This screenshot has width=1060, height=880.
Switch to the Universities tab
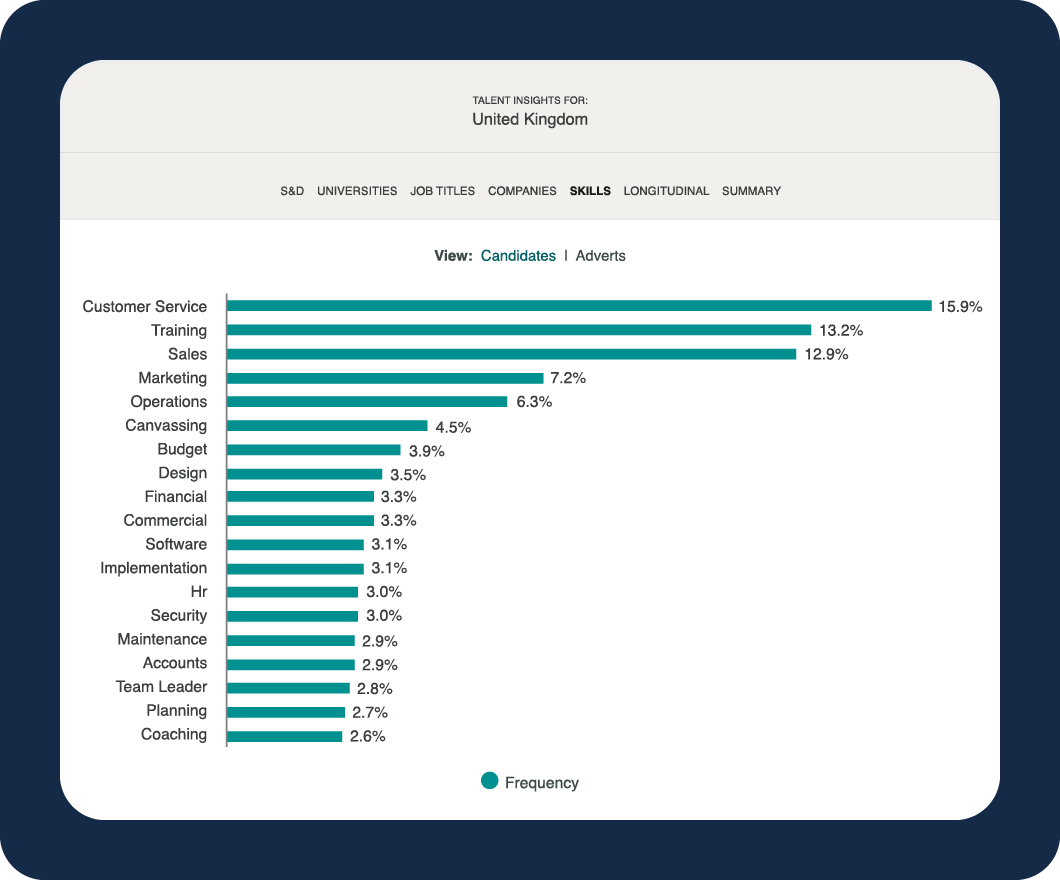[x=357, y=191]
